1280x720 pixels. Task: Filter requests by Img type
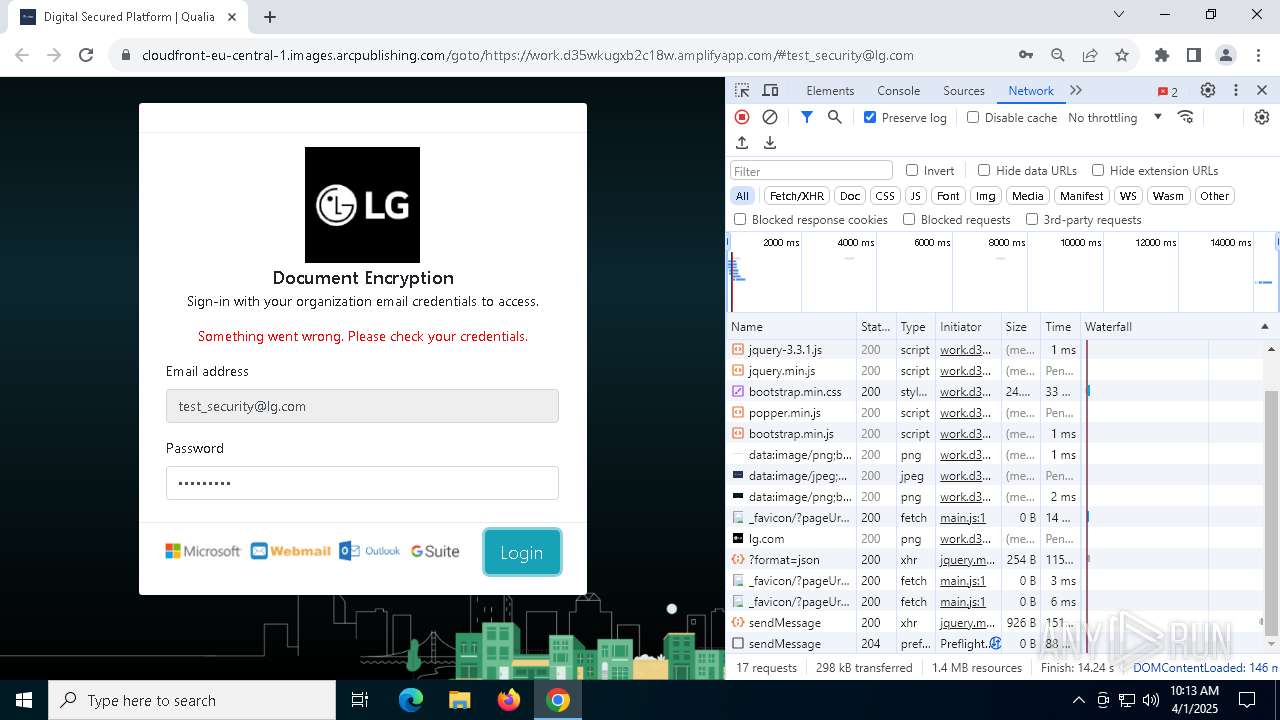click(x=986, y=196)
